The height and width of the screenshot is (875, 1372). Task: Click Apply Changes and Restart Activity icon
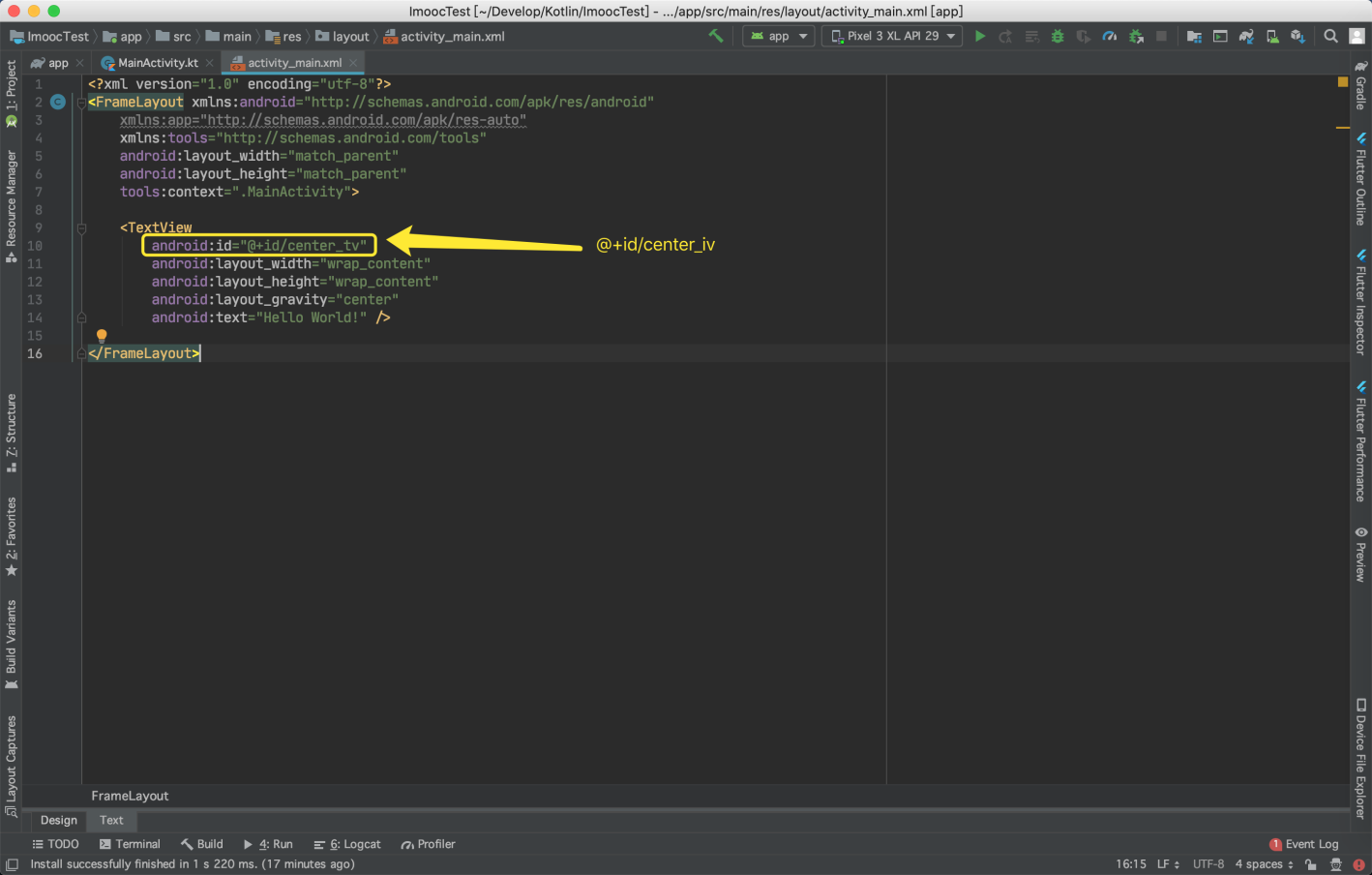1006,36
